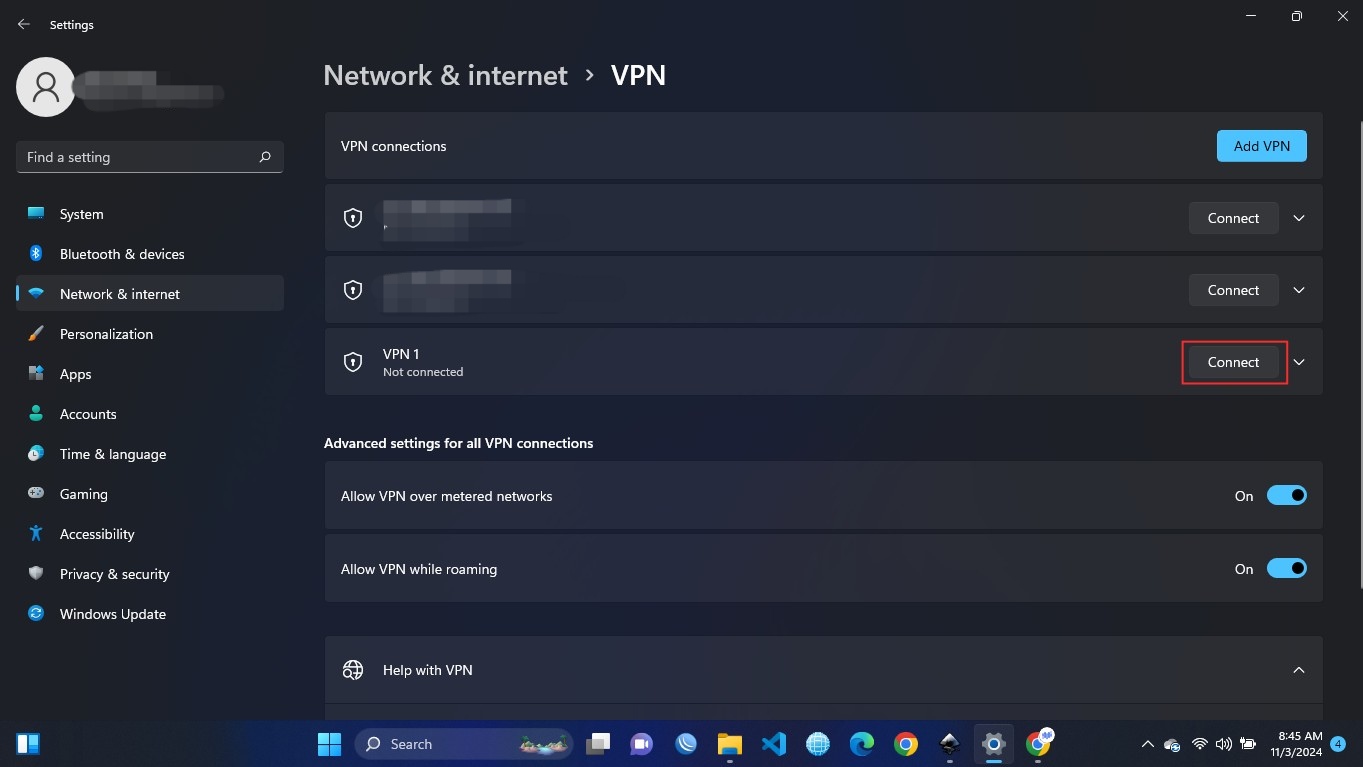Show hidden system tray icons
The height and width of the screenshot is (767, 1363).
coord(1147,744)
